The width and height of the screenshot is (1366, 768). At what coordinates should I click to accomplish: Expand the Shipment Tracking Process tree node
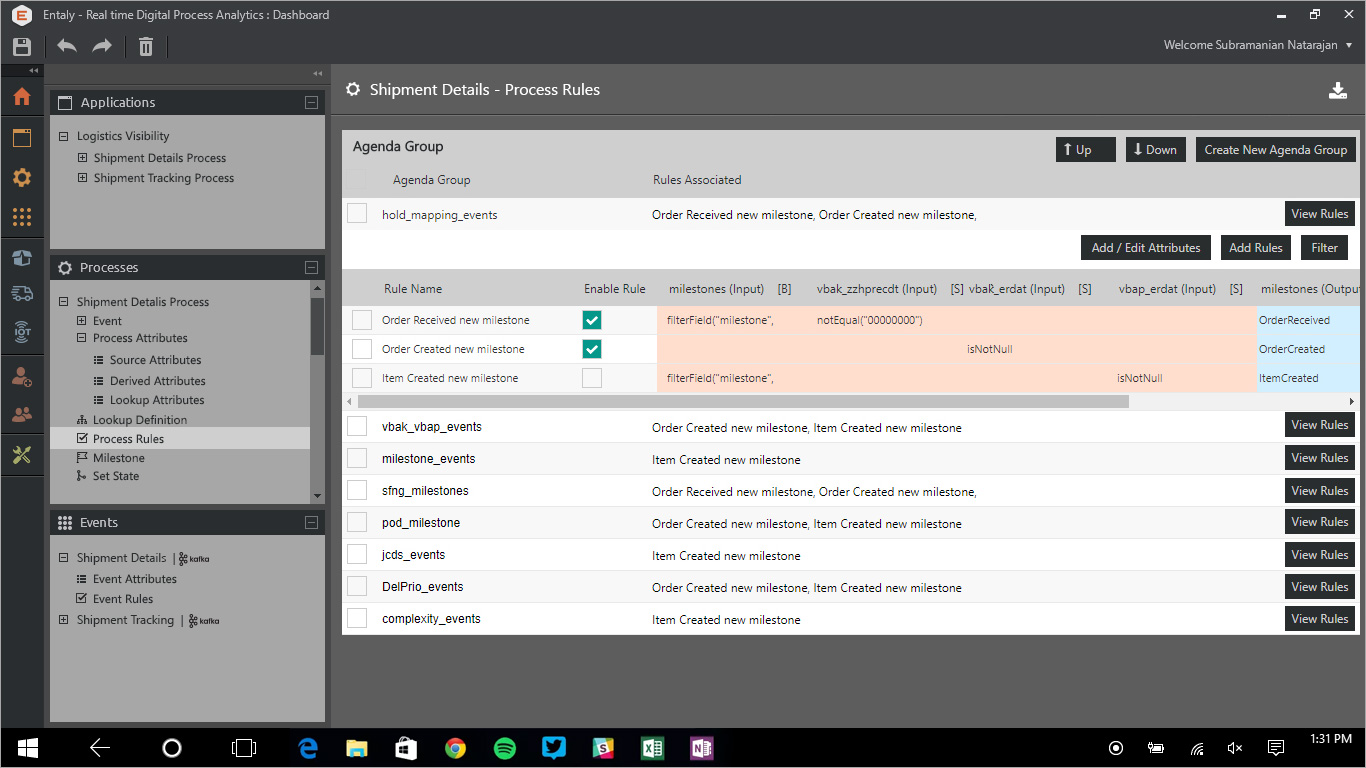click(83, 178)
